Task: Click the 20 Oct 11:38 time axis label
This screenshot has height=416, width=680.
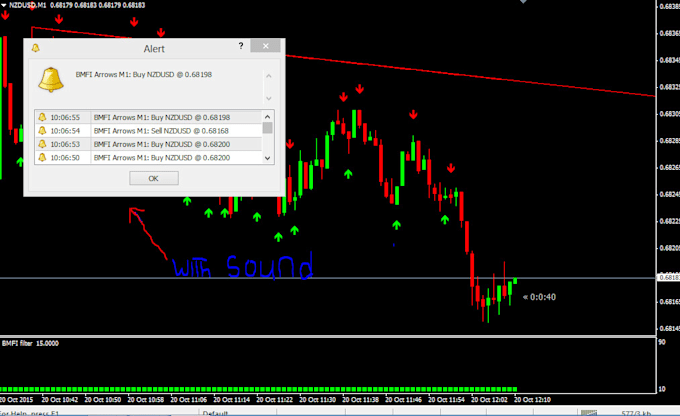Action: click(x=360, y=400)
